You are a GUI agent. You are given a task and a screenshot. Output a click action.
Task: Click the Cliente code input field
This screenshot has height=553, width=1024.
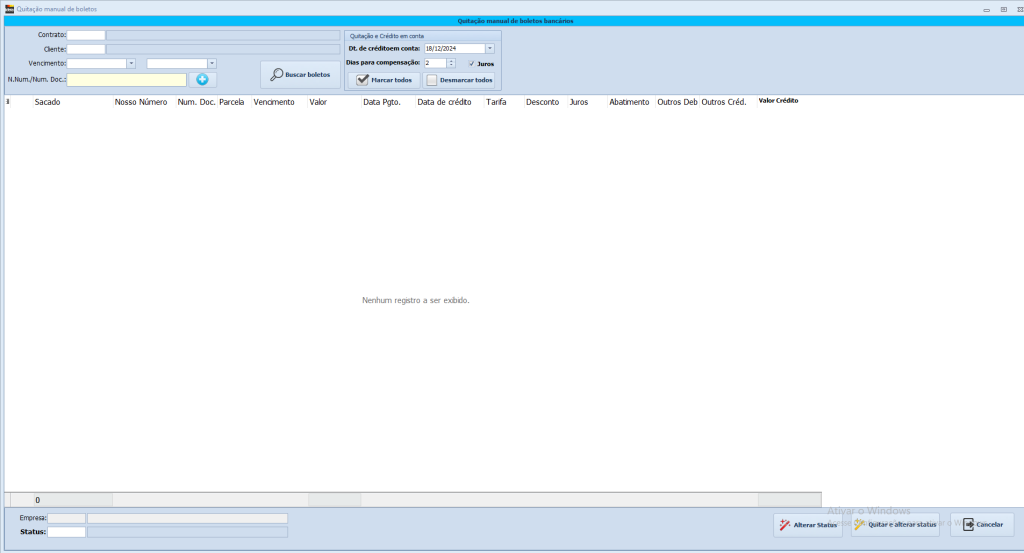[86, 49]
